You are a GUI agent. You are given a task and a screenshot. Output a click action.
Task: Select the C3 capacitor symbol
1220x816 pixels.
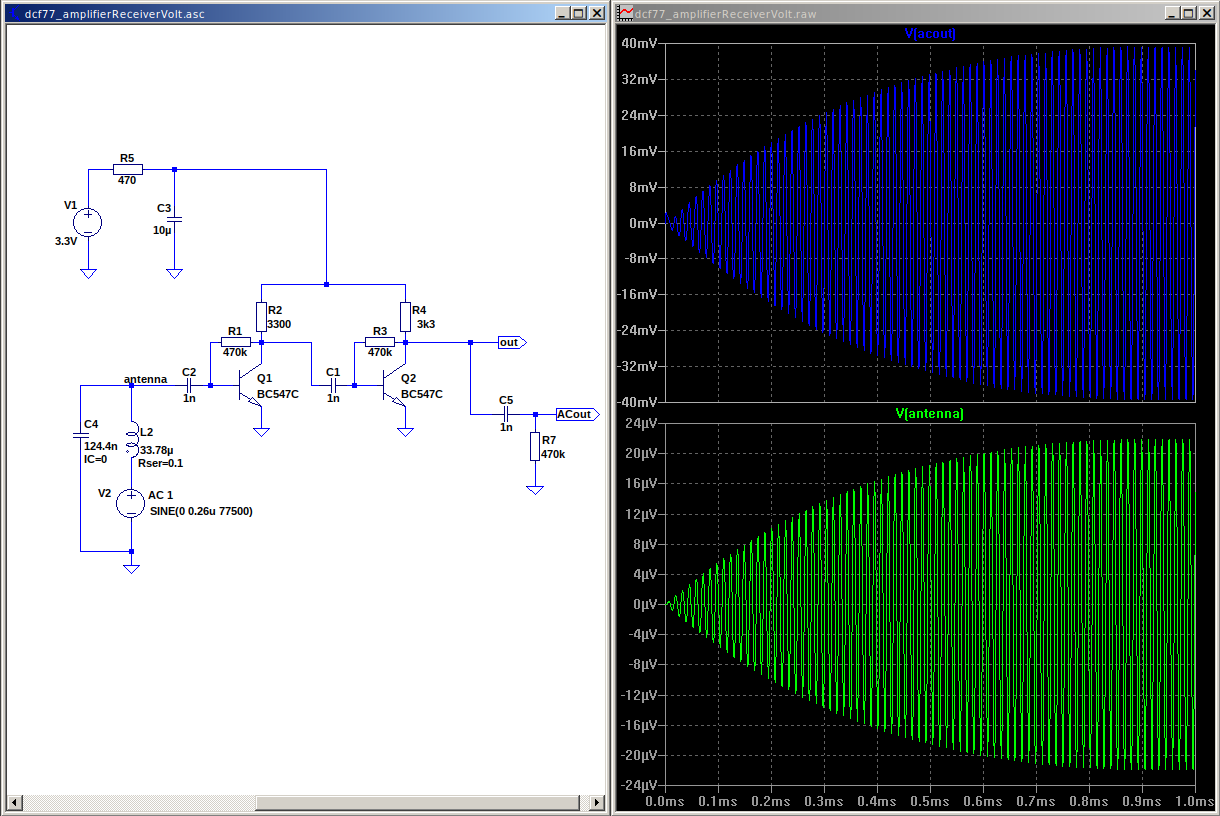click(x=174, y=218)
